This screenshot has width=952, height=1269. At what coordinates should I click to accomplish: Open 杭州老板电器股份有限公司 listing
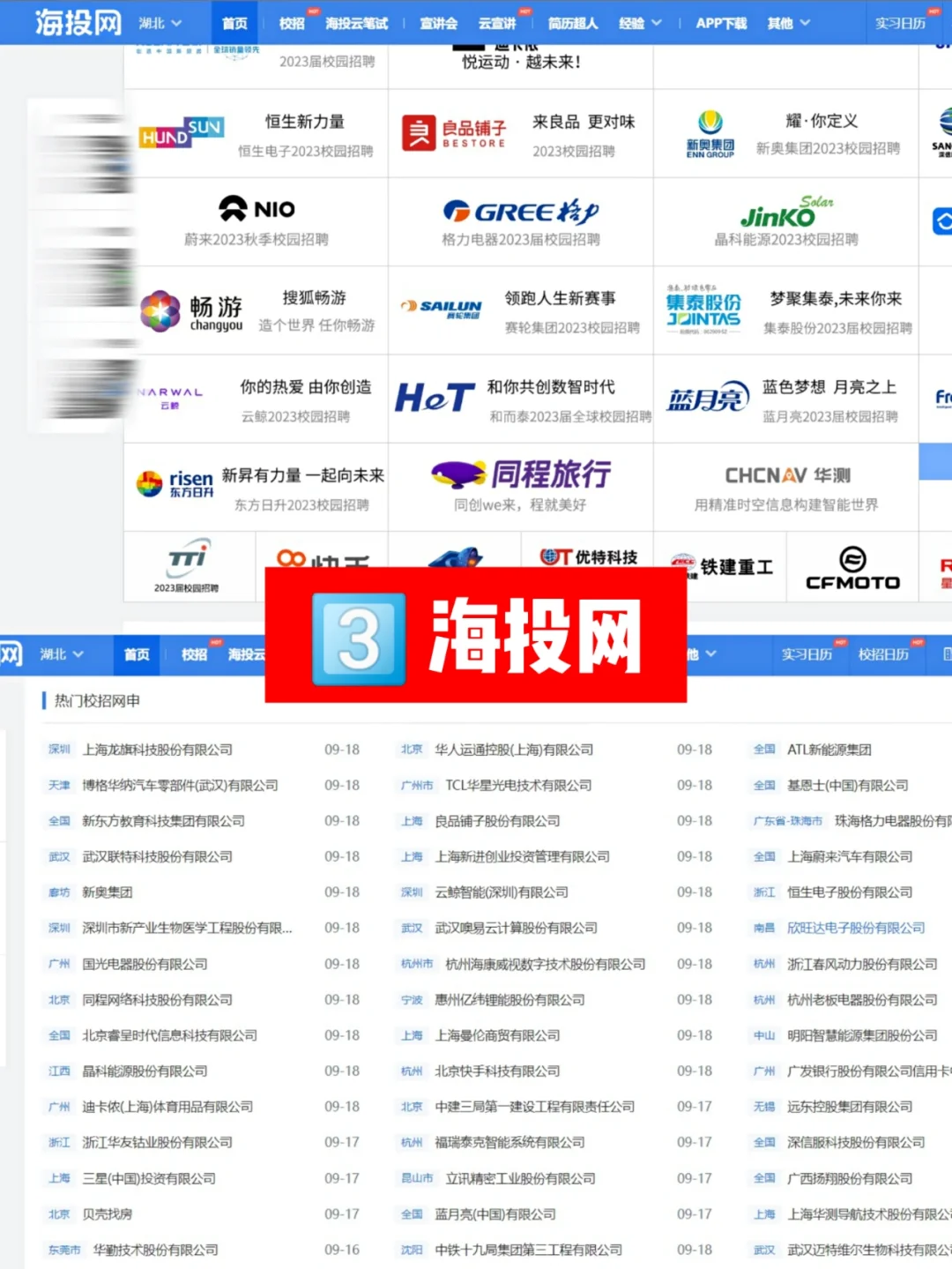pyautogui.click(x=862, y=1000)
